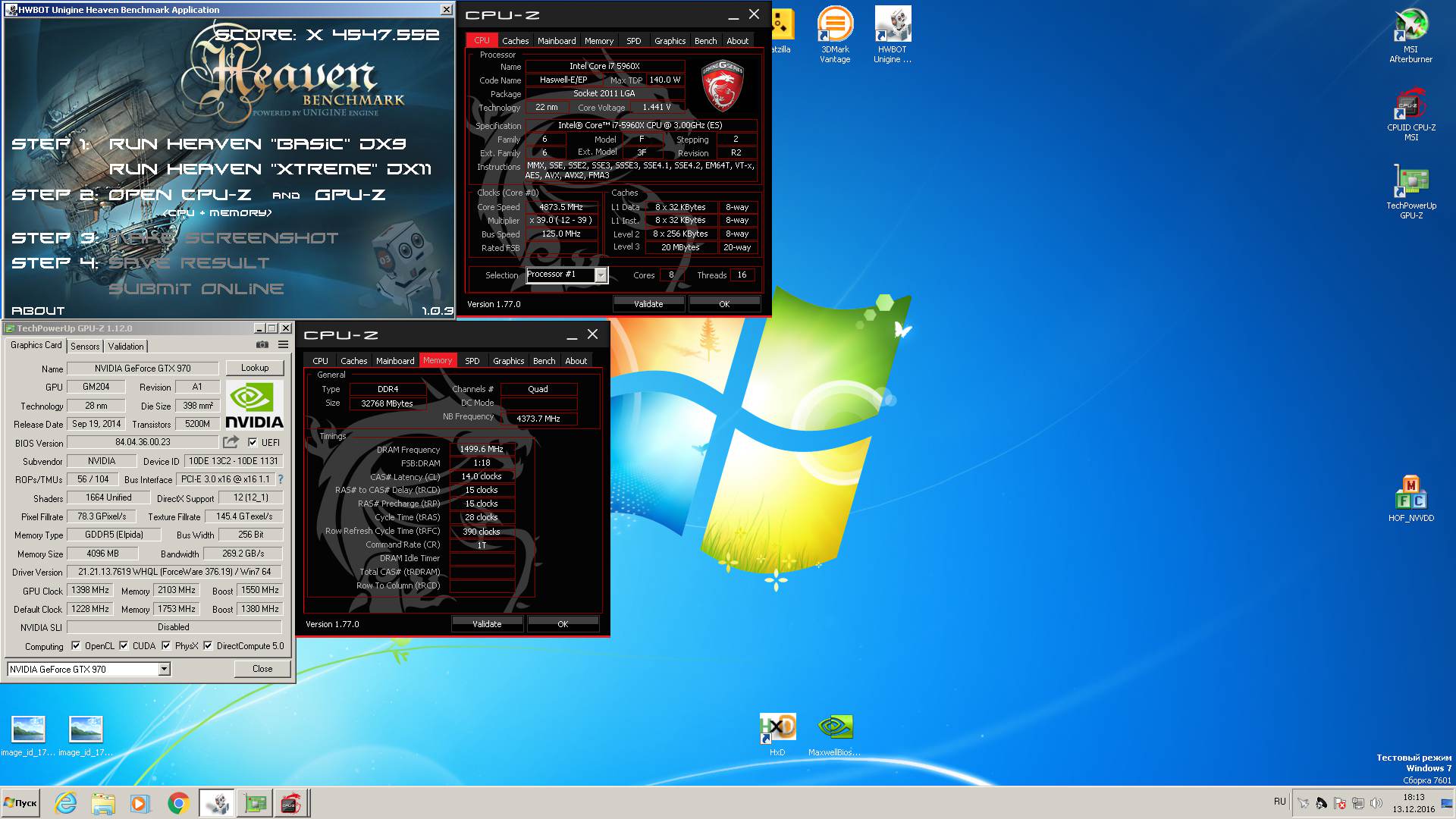The height and width of the screenshot is (819, 1456).
Task: Click the Show Desktop button by the clock
Action: 1447,803
